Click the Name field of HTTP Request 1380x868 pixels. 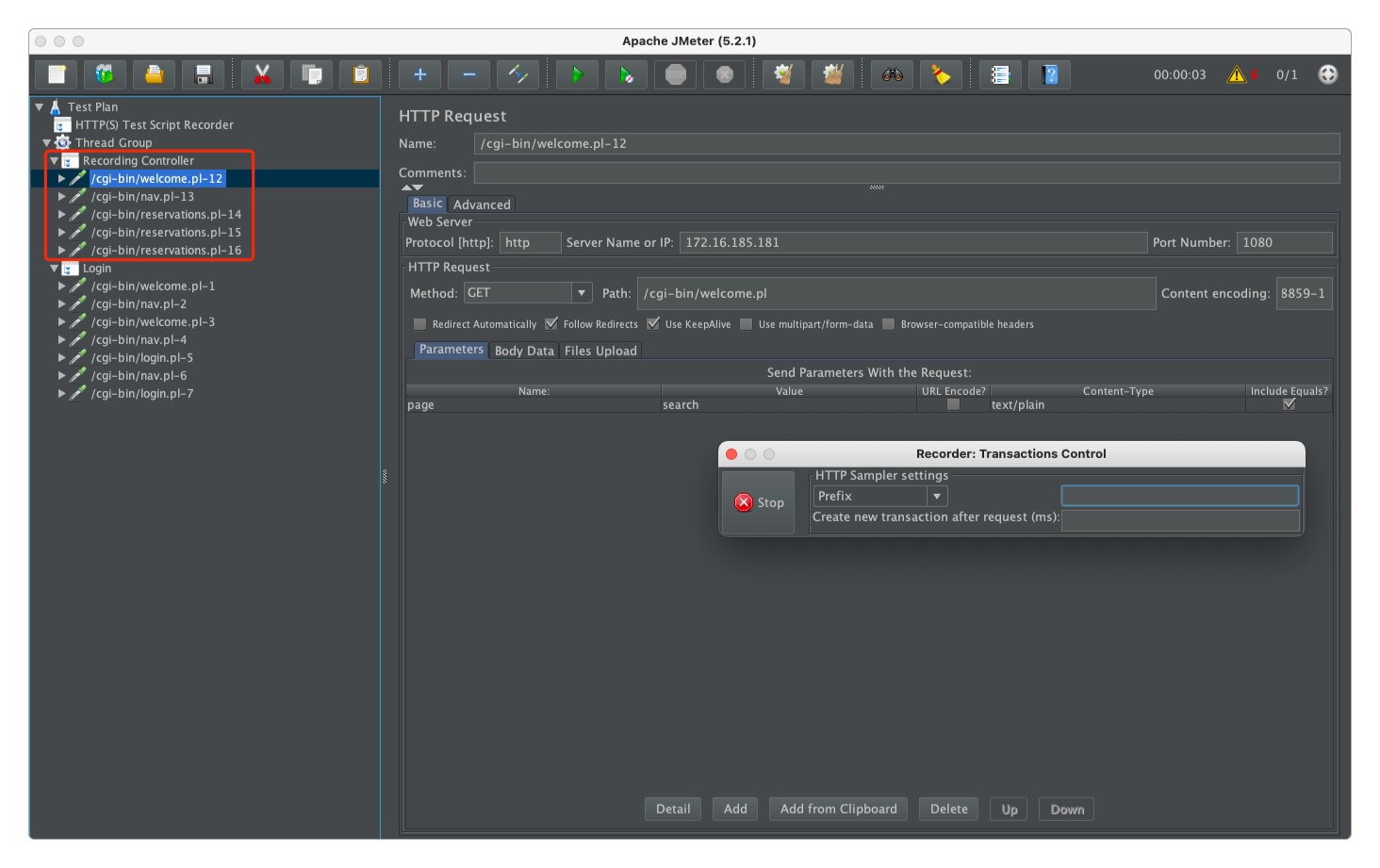click(907, 143)
